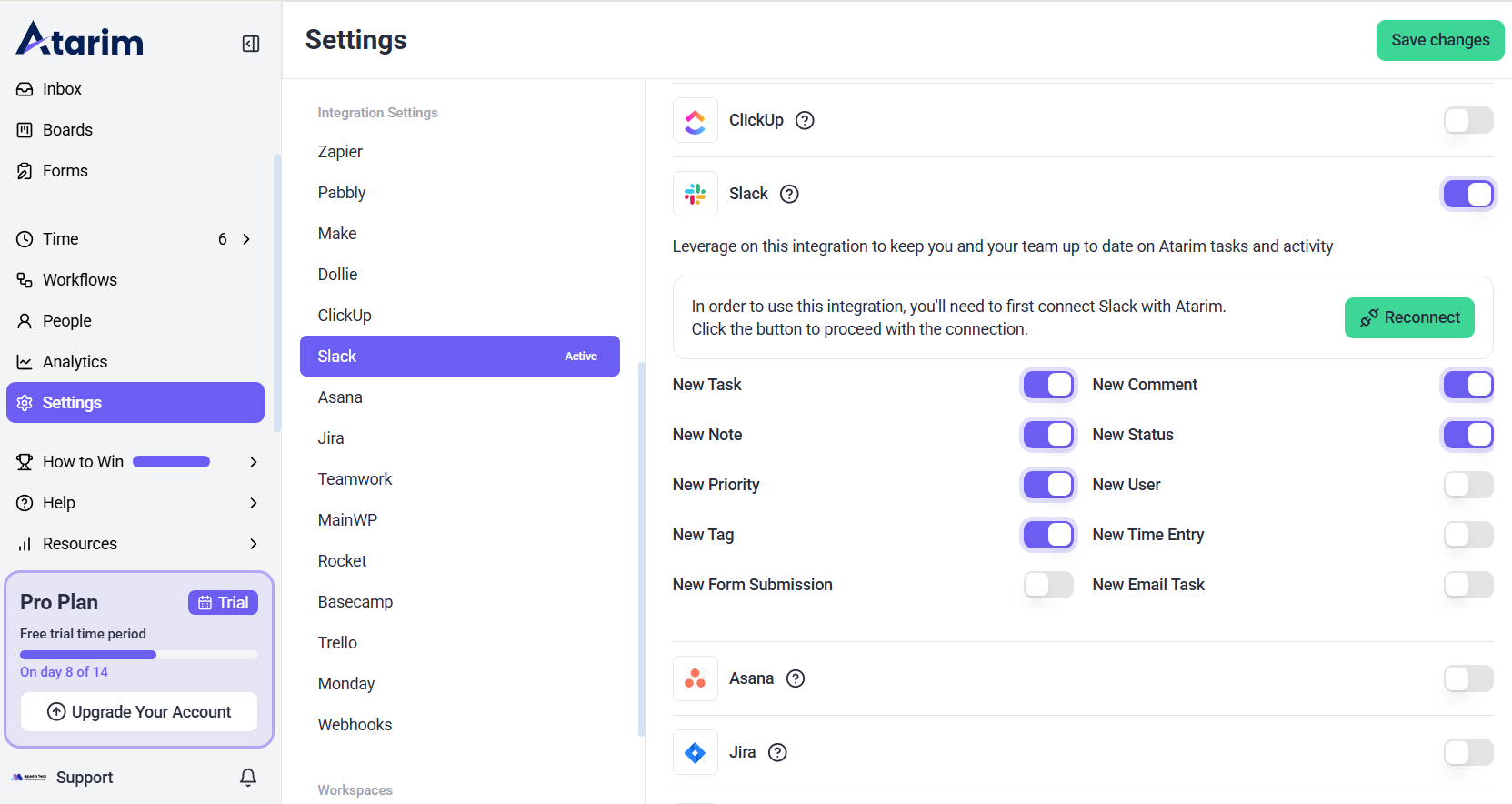Viewport: 1512px width, 804px height.
Task: Collapse the sidebar with the panel icon
Action: pyautogui.click(x=251, y=44)
